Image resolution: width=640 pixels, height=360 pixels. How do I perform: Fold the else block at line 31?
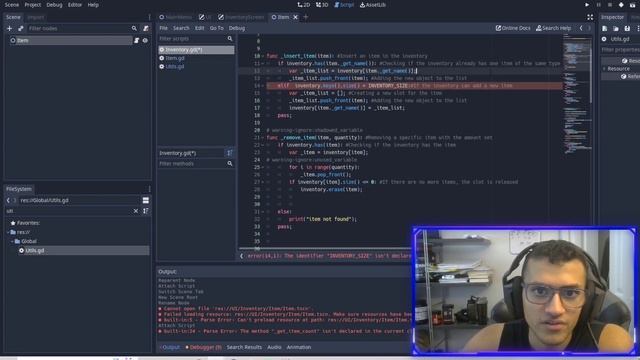point(263,212)
